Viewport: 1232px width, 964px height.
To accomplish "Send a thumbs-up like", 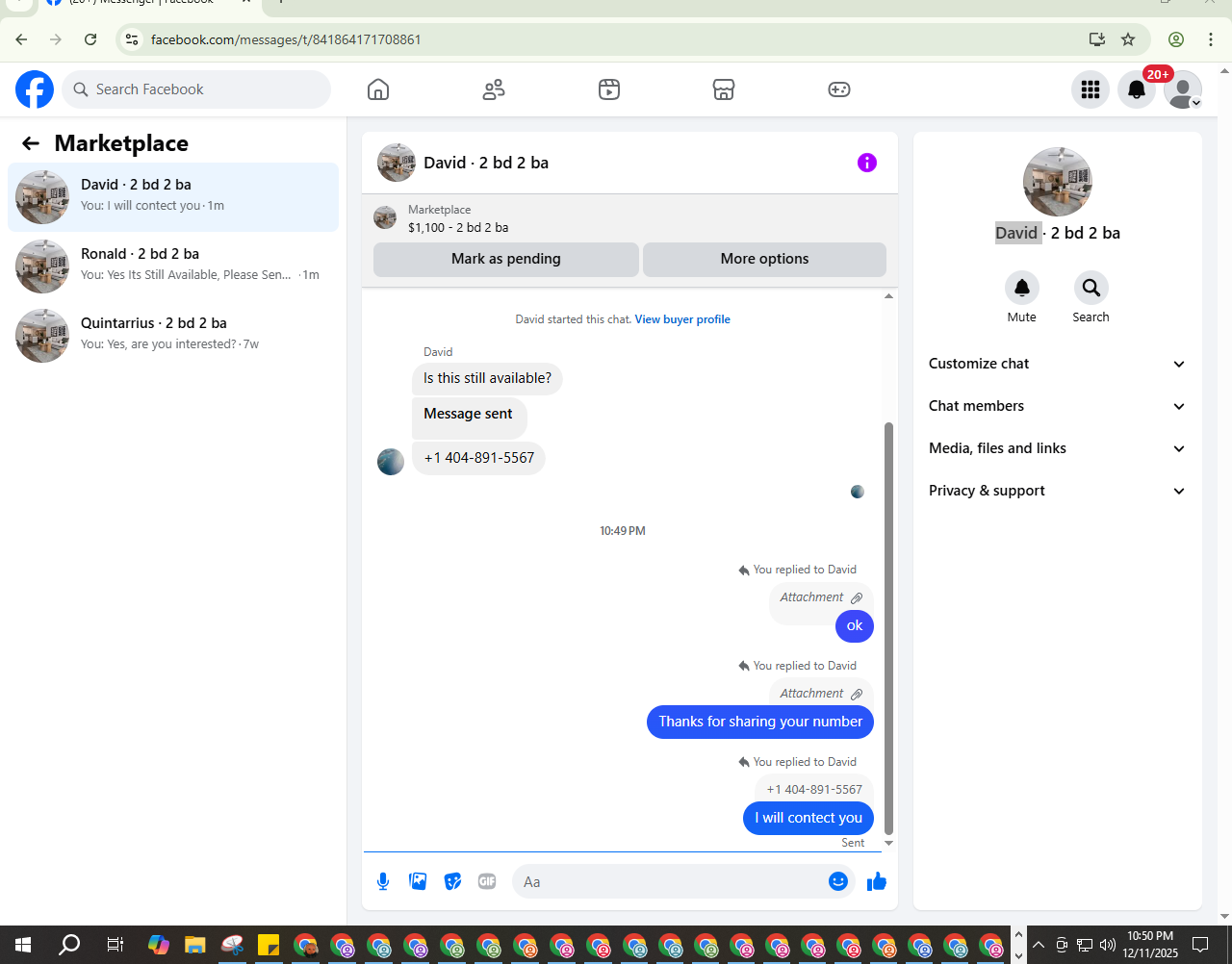I will pyautogui.click(x=876, y=881).
